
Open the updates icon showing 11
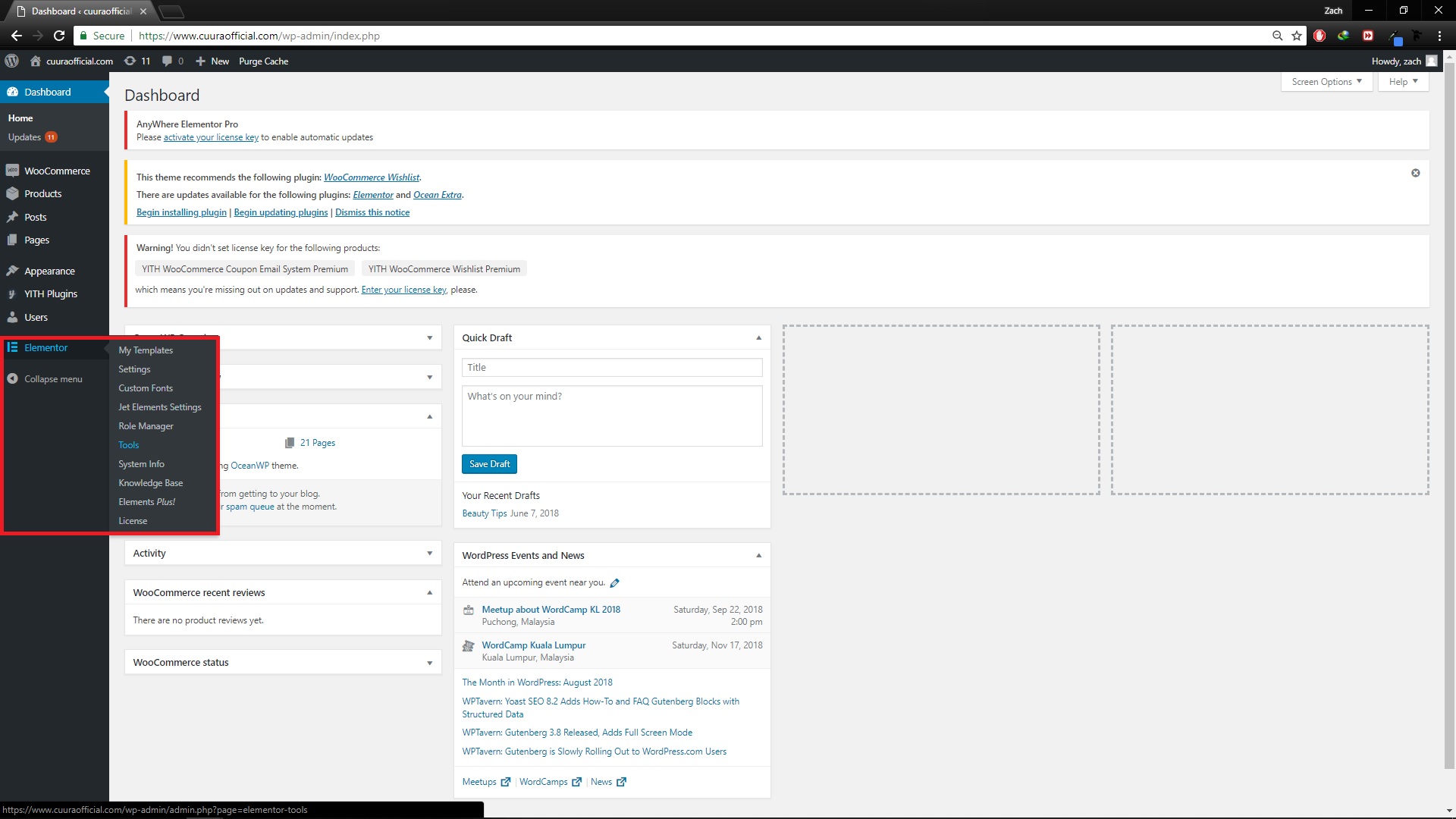pyautogui.click(x=137, y=61)
